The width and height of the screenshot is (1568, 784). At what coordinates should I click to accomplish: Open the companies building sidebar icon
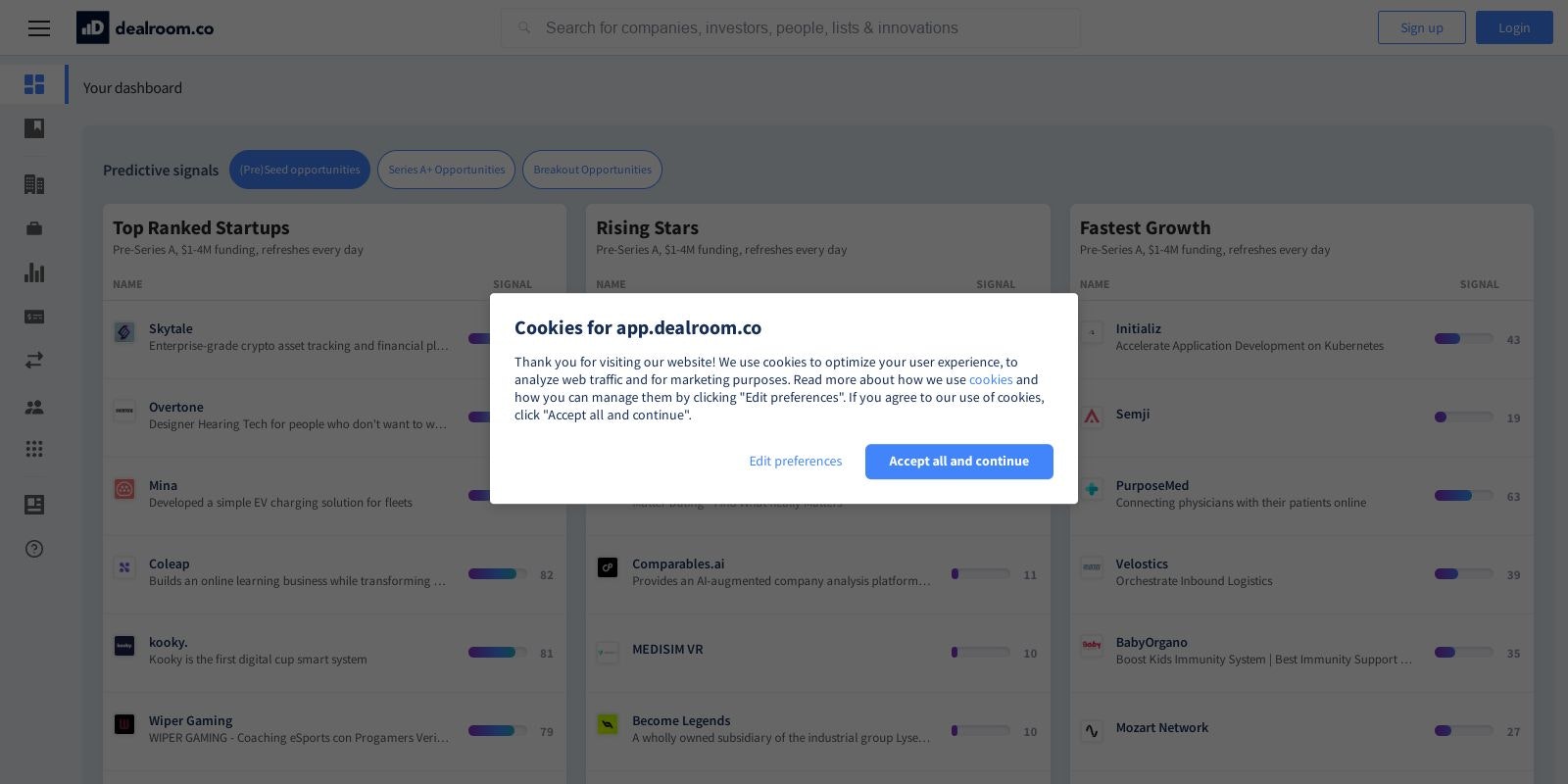point(34,184)
